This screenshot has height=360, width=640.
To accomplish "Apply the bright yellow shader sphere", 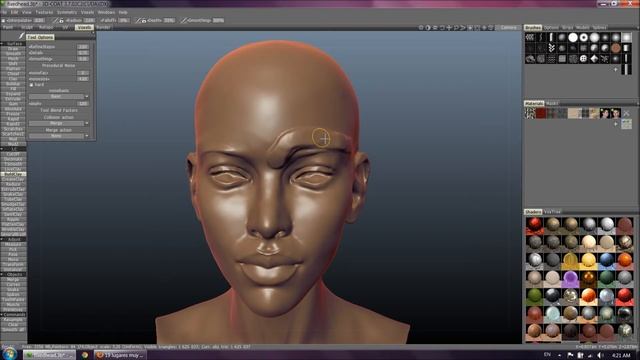I will 588,260.
